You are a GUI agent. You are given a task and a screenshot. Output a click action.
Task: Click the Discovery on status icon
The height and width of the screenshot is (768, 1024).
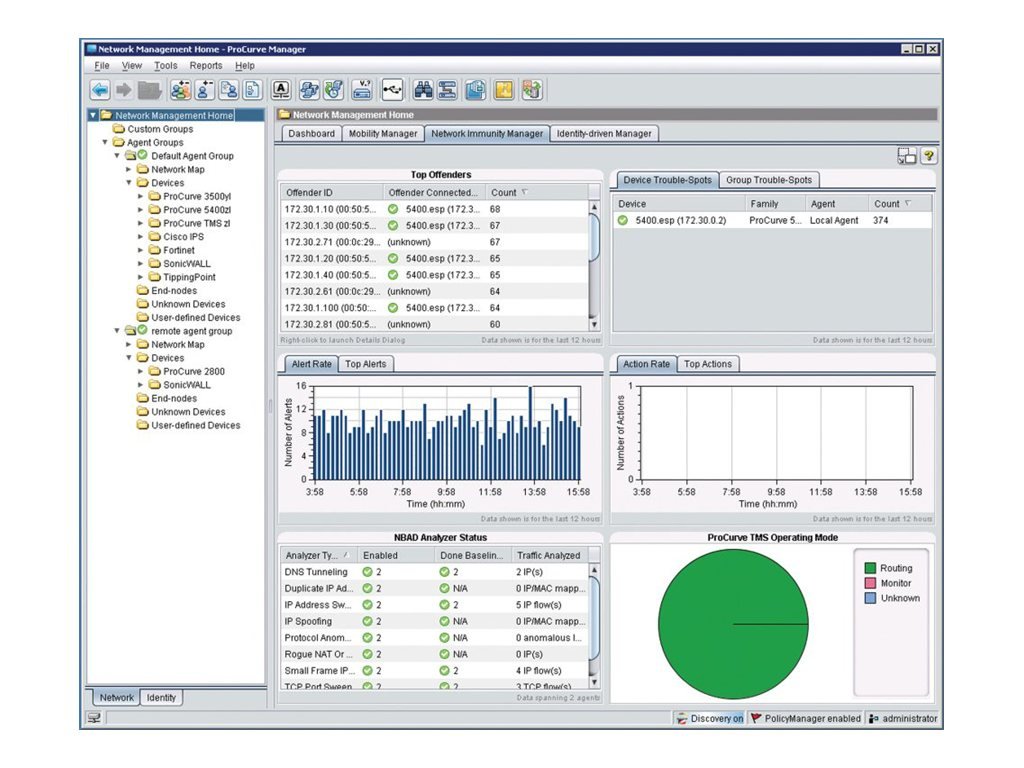pyautogui.click(x=682, y=718)
